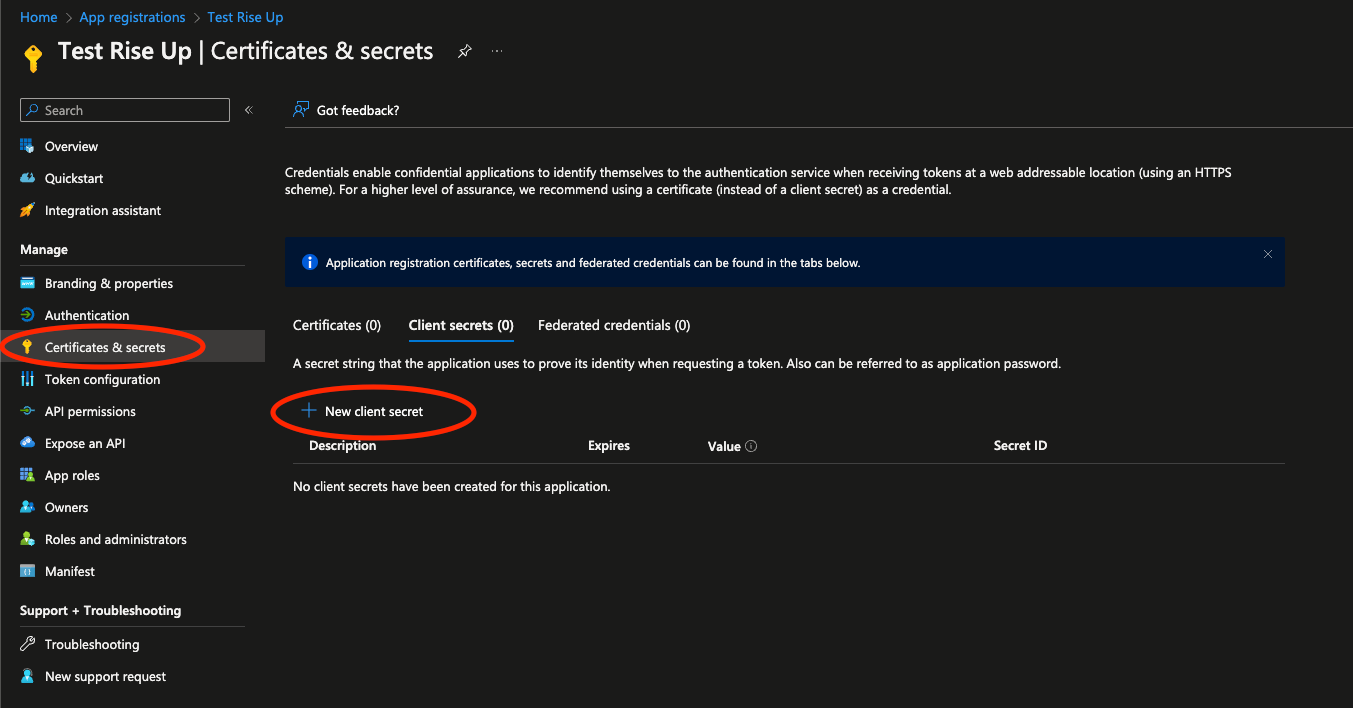Open Integration assistant
This screenshot has height=708, width=1353.
(x=103, y=210)
